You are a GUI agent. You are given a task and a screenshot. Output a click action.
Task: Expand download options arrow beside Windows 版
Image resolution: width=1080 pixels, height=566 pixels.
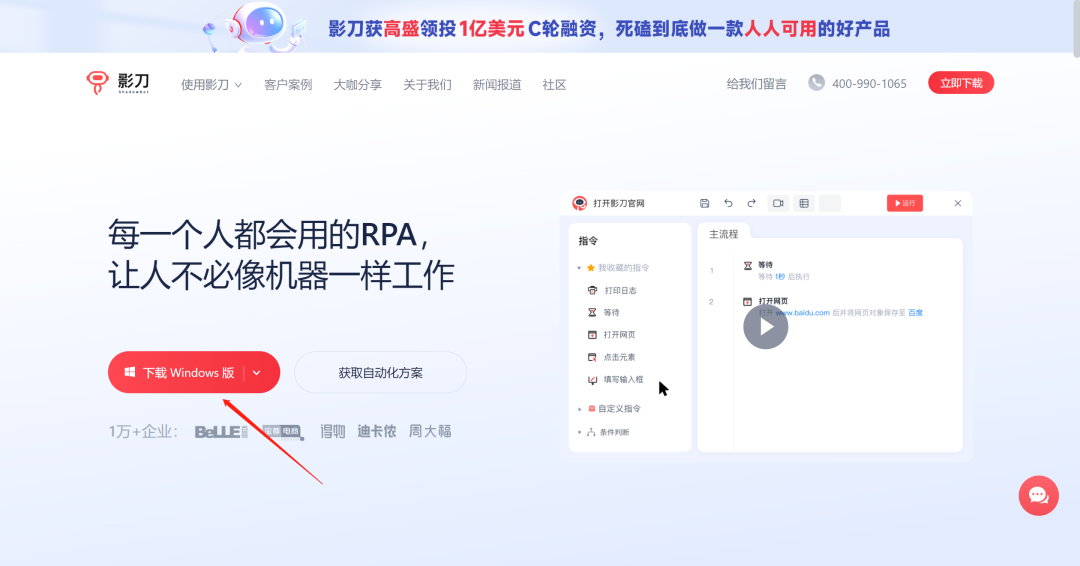click(x=257, y=373)
